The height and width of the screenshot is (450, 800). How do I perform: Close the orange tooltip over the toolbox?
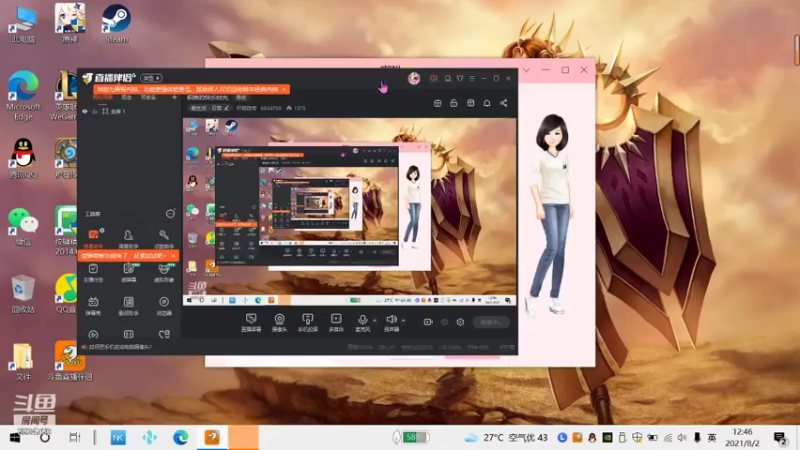coord(173,256)
